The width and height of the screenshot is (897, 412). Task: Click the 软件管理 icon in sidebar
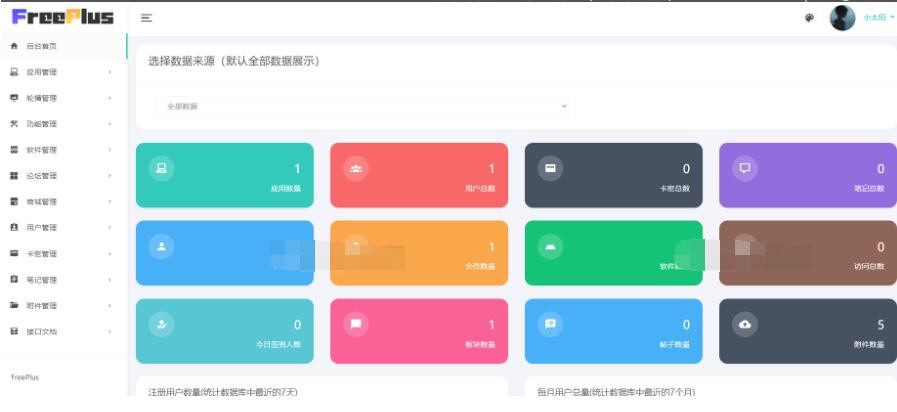click(14, 150)
